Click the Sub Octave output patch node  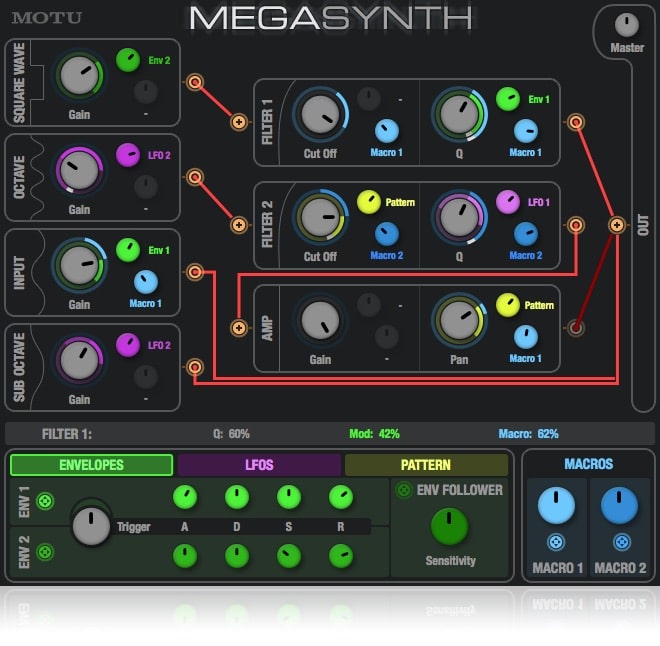[194, 367]
